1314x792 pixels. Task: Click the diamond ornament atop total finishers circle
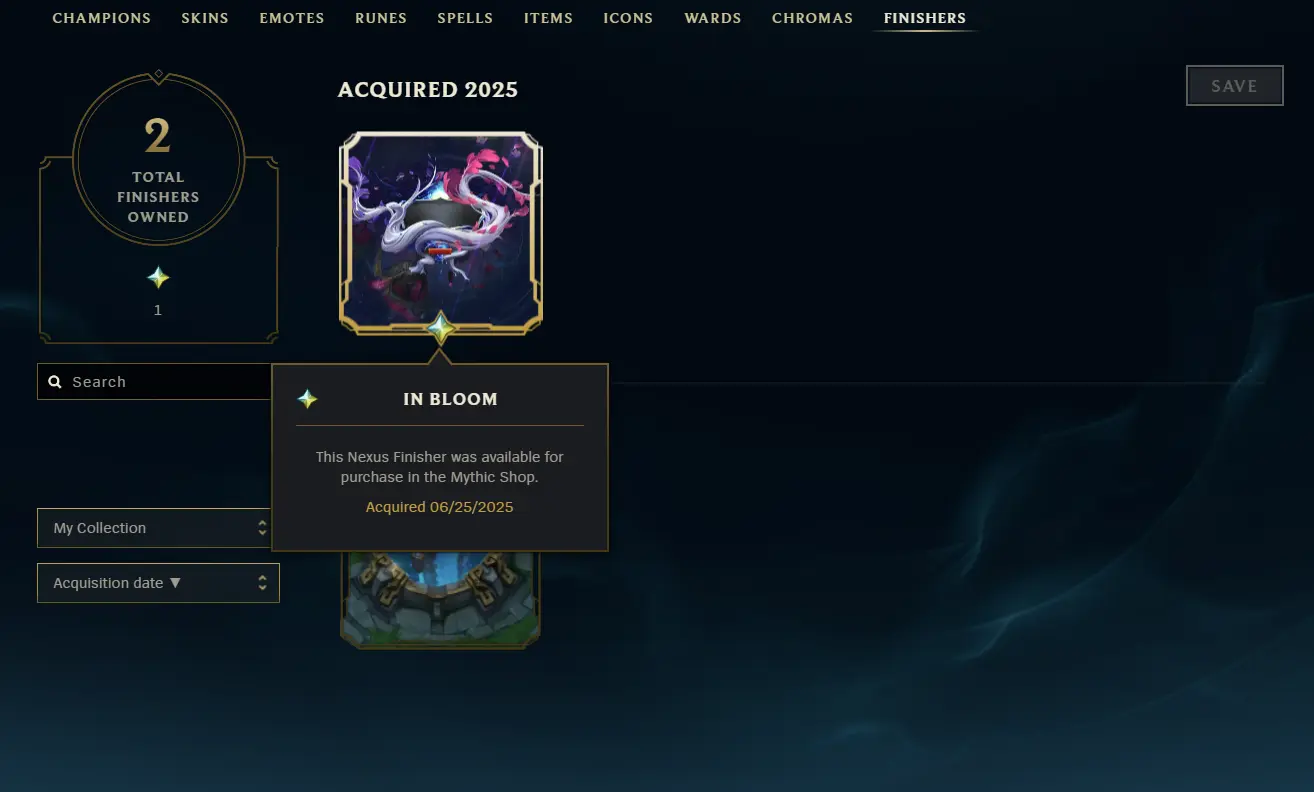[158, 75]
